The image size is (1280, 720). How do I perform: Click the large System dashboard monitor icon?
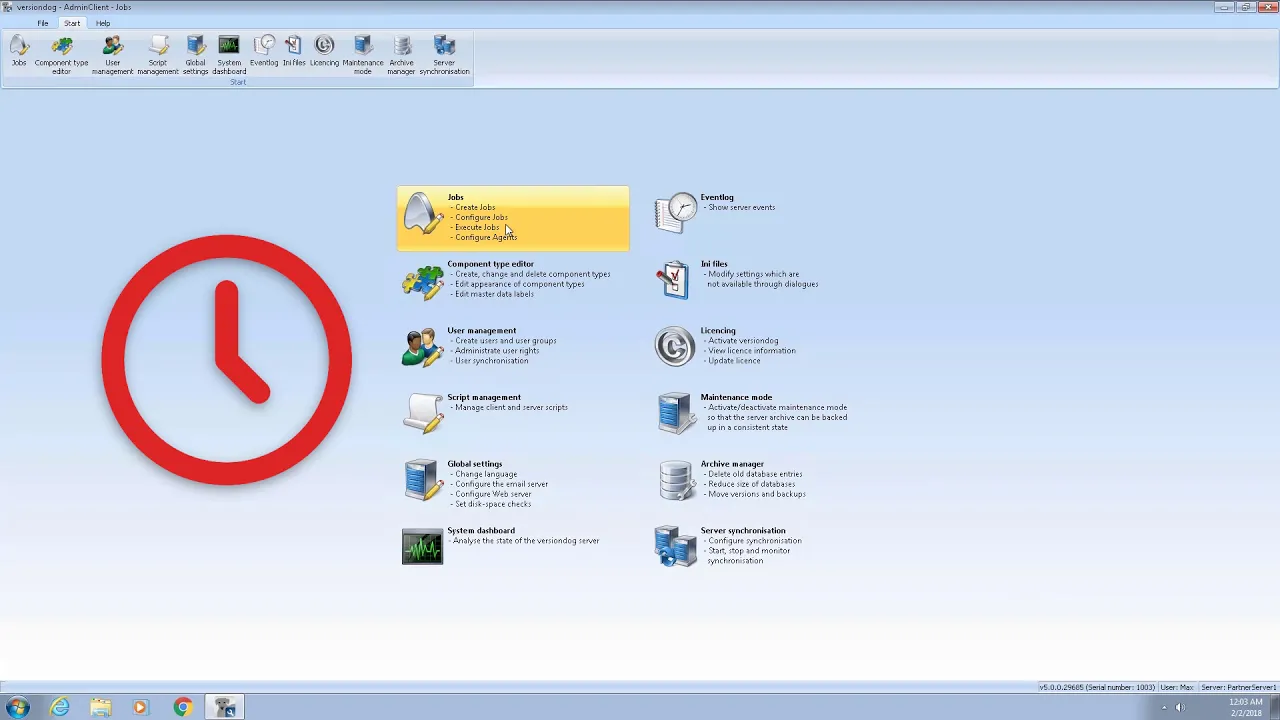tap(422, 547)
